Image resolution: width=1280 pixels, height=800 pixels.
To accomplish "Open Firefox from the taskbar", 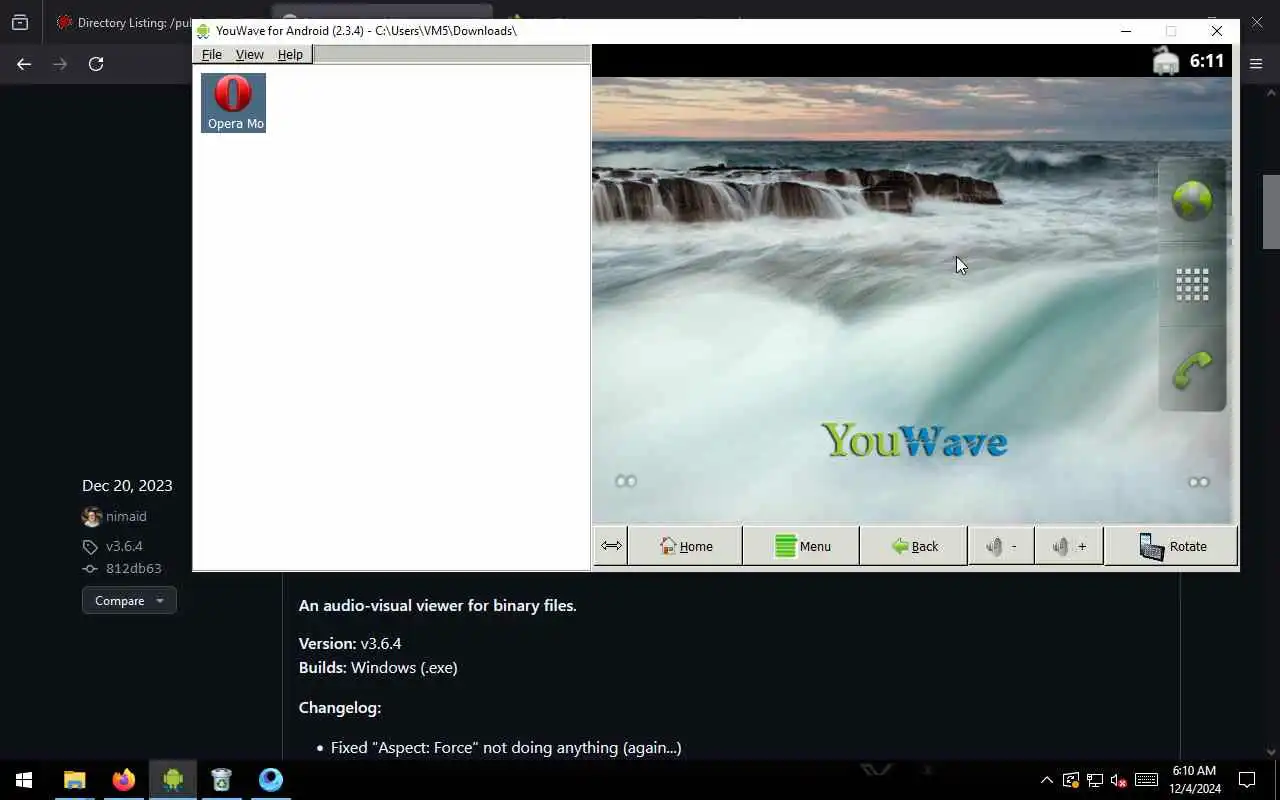I will tap(124, 780).
